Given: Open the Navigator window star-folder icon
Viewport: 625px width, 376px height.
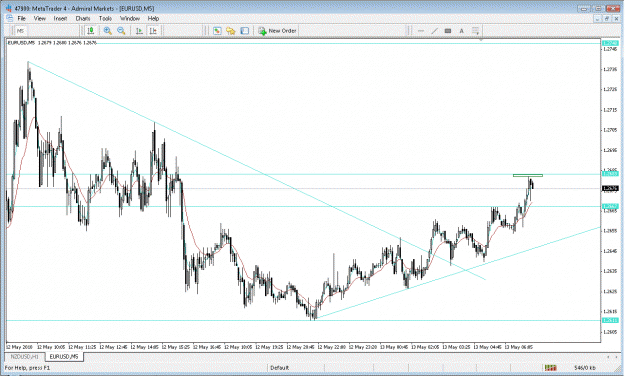Looking at the screenshot, I should (231, 31).
